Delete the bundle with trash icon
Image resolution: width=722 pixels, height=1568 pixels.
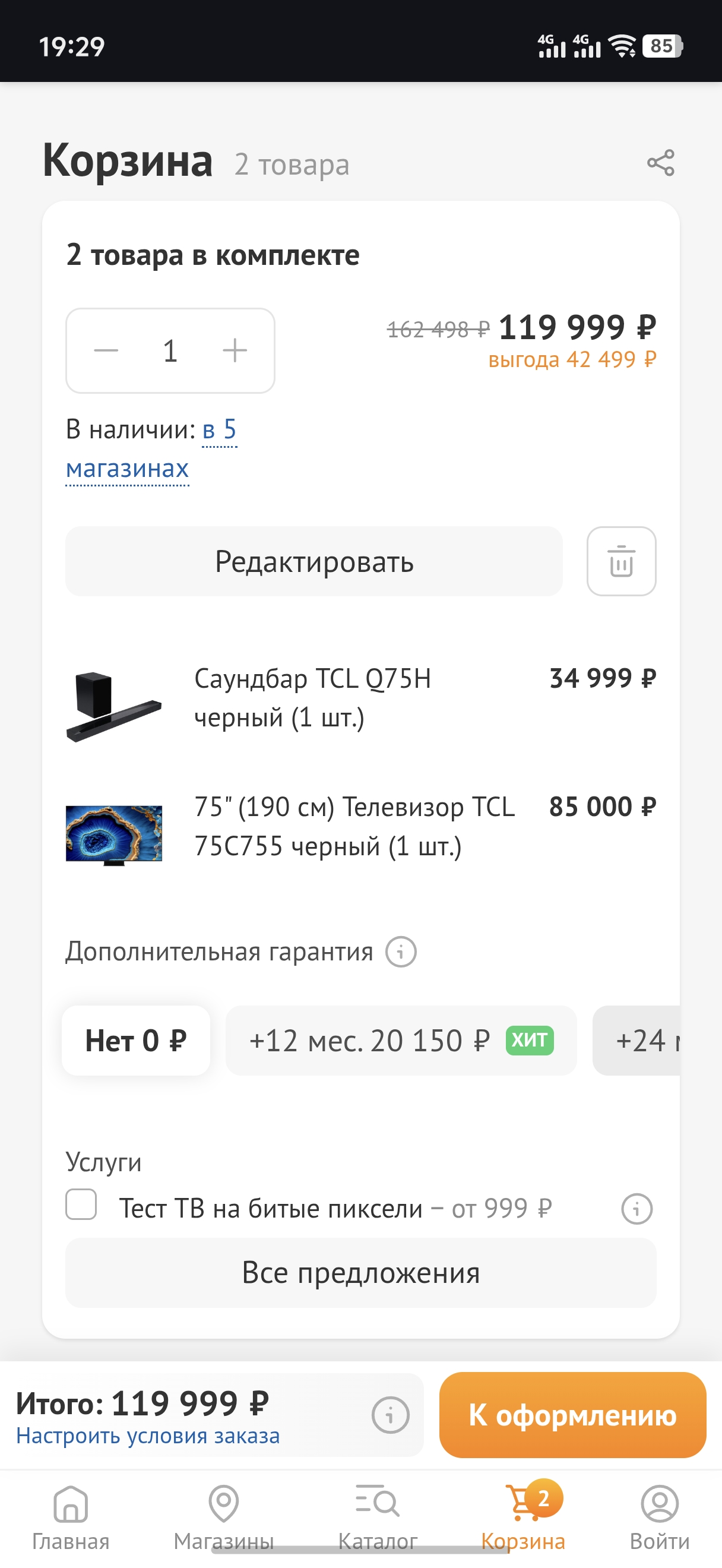[621, 561]
